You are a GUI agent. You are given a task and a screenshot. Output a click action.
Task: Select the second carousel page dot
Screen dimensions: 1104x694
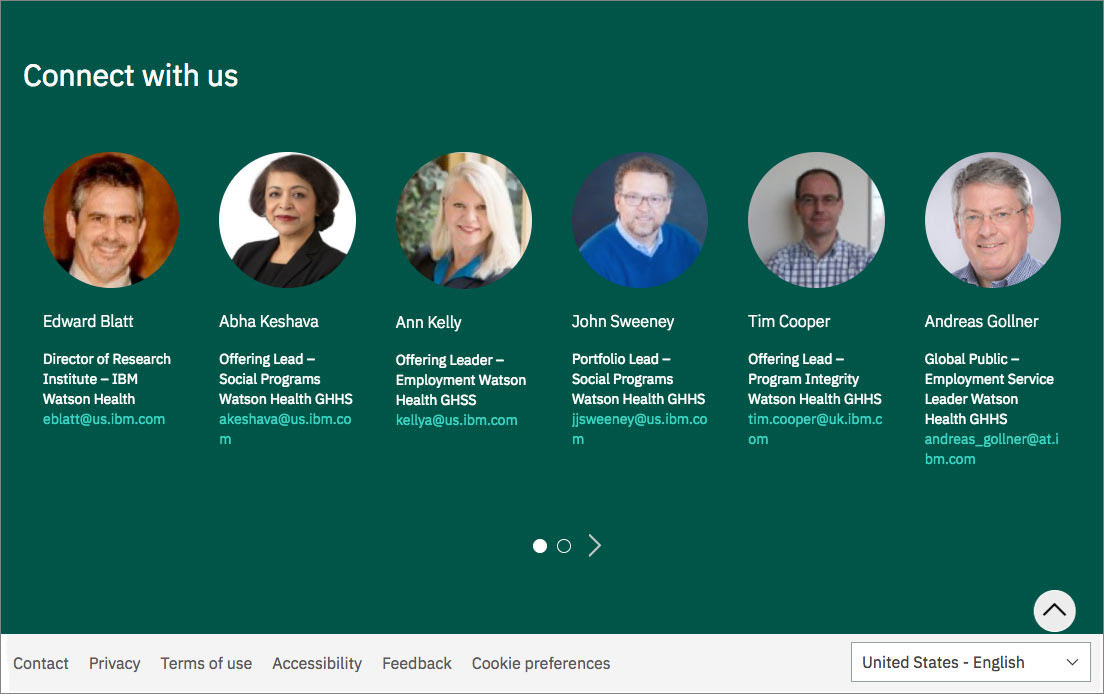564,546
